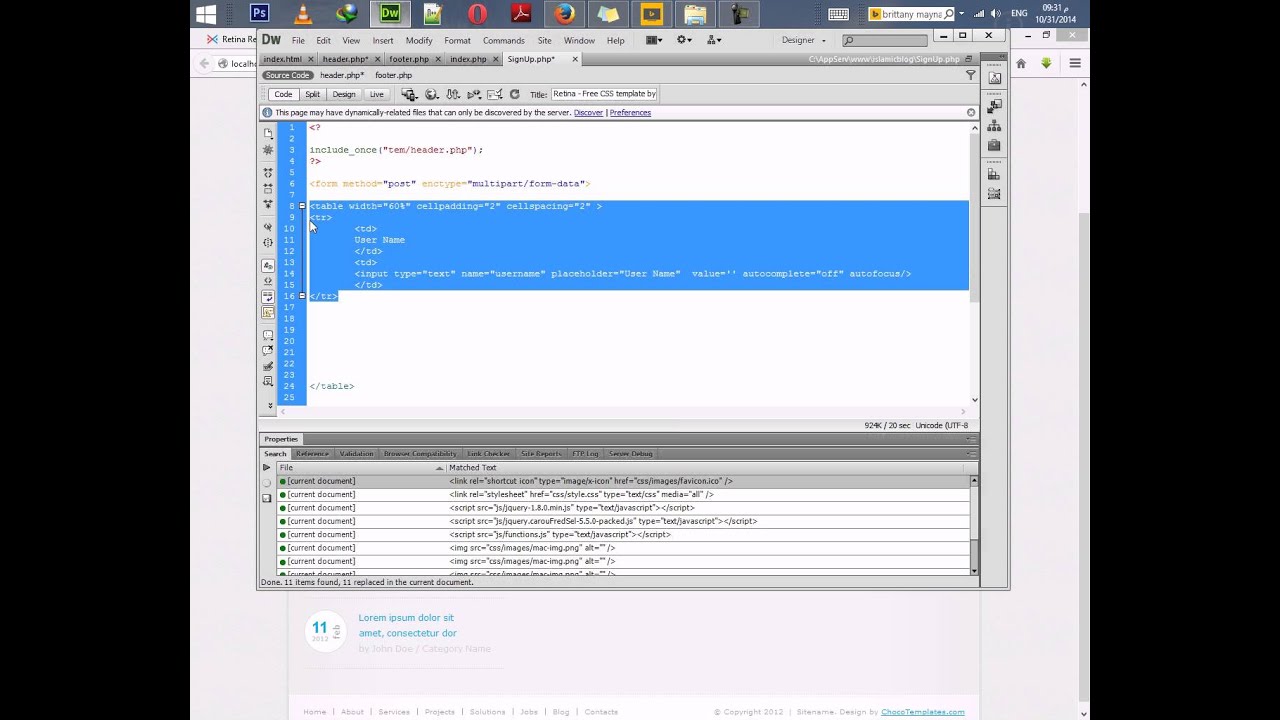Click Remove Comment icon in coding toolbar

pyautogui.click(x=268, y=351)
